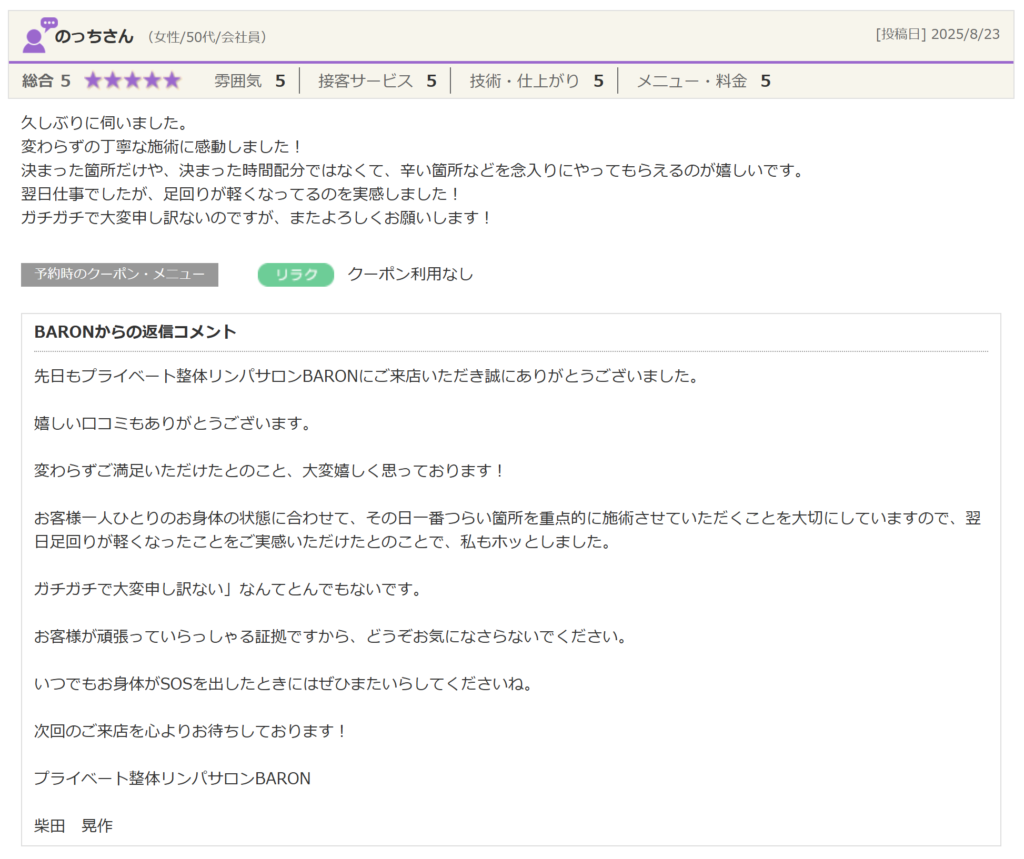
Task: Click the 総合 5 overall score
Action: (46, 81)
